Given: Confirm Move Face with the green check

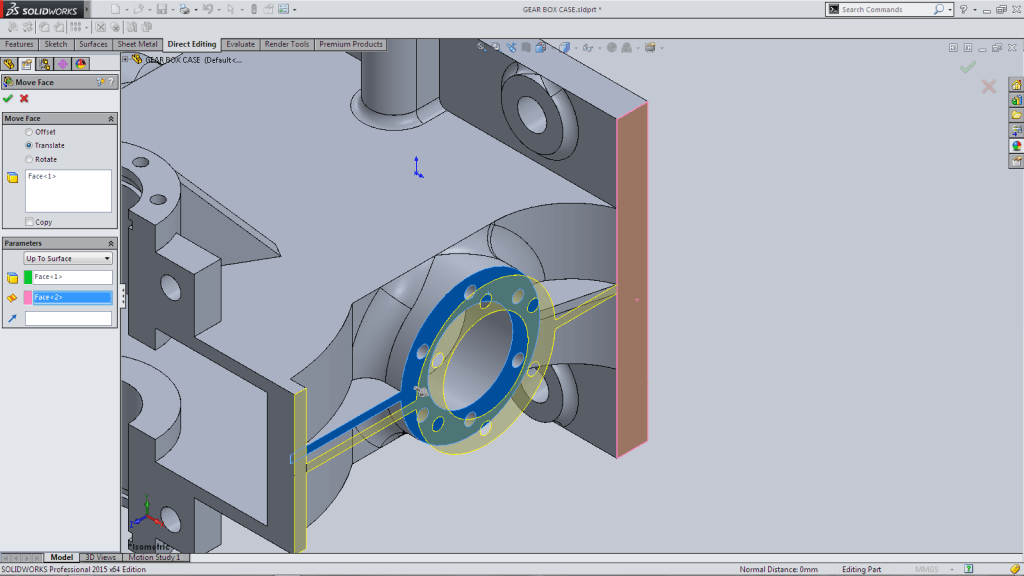Looking at the screenshot, I should (x=8, y=99).
